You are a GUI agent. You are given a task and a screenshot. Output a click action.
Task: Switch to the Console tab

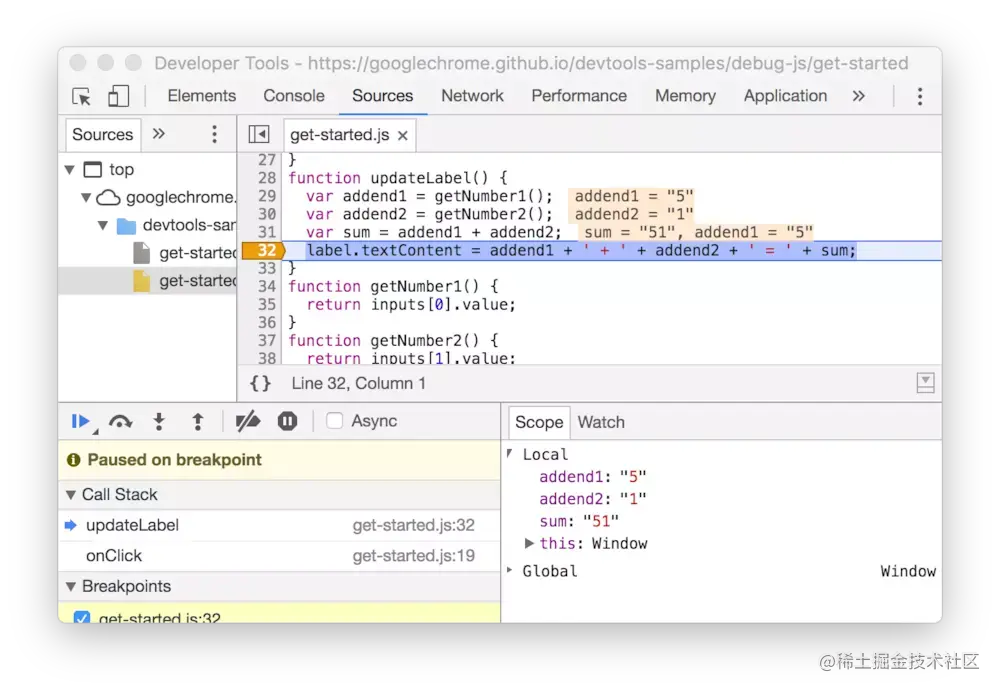coord(294,96)
